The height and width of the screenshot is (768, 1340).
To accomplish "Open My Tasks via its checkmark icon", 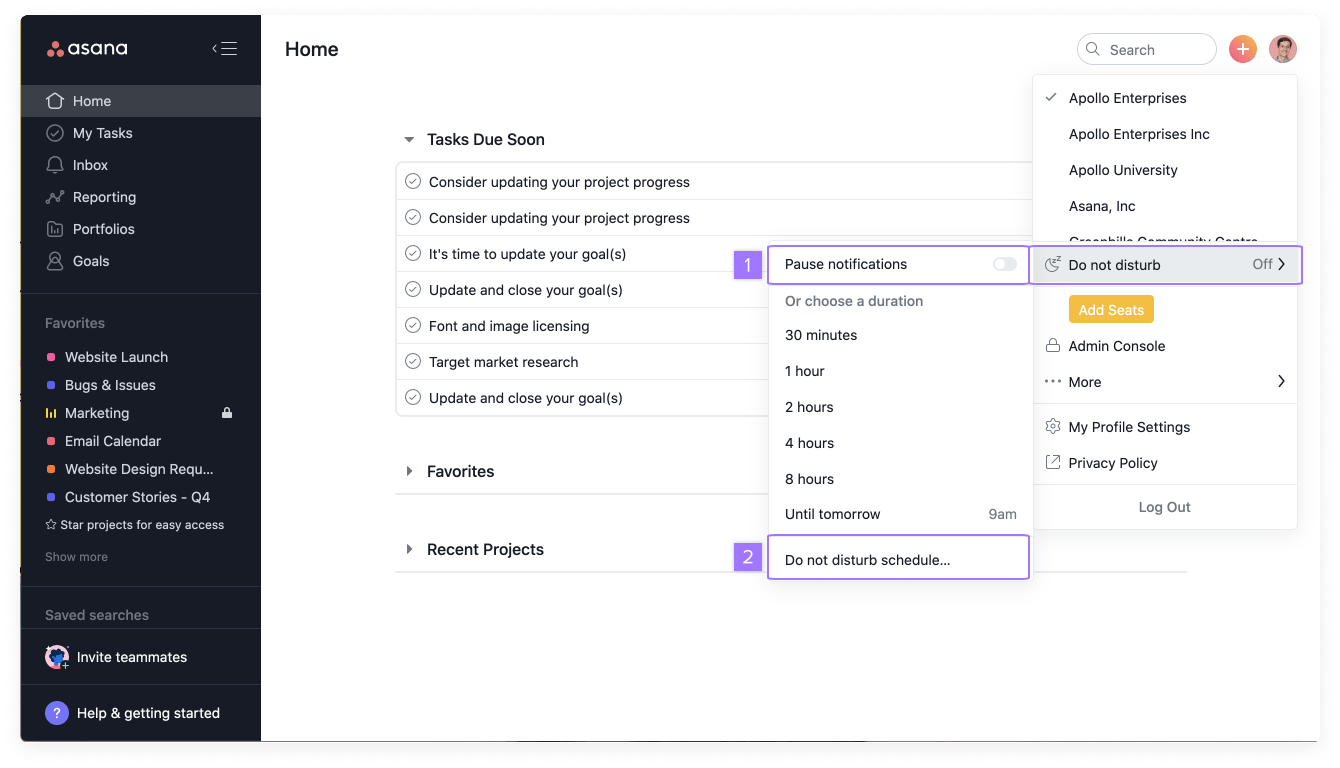I will tap(55, 133).
